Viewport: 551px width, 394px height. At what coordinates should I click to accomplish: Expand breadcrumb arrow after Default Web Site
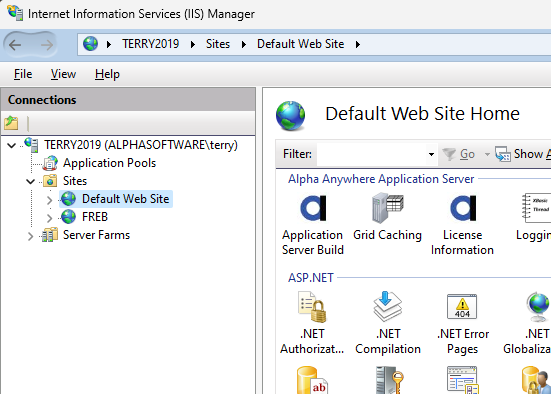(358, 44)
